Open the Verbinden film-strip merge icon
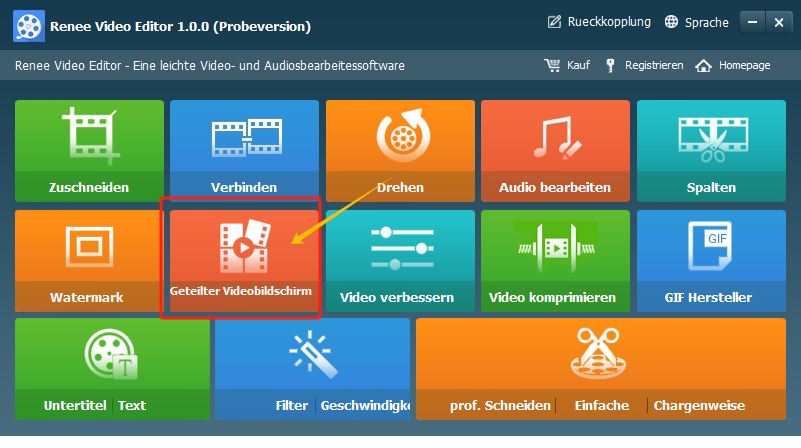 click(247, 137)
